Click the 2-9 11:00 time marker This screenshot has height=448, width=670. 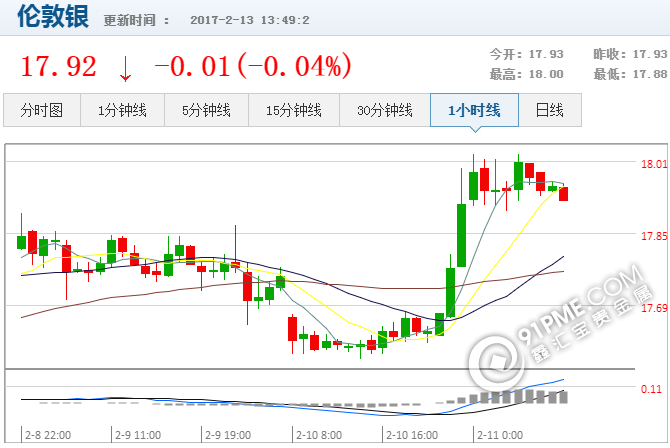click(x=138, y=435)
